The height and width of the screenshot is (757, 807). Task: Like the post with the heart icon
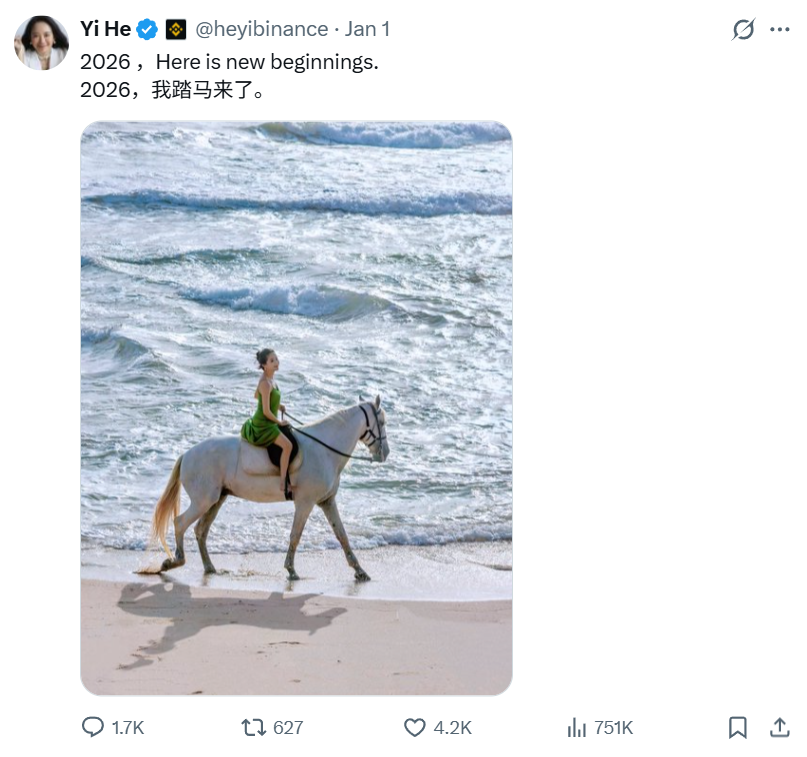pyautogui.click(x=415, y=727)
